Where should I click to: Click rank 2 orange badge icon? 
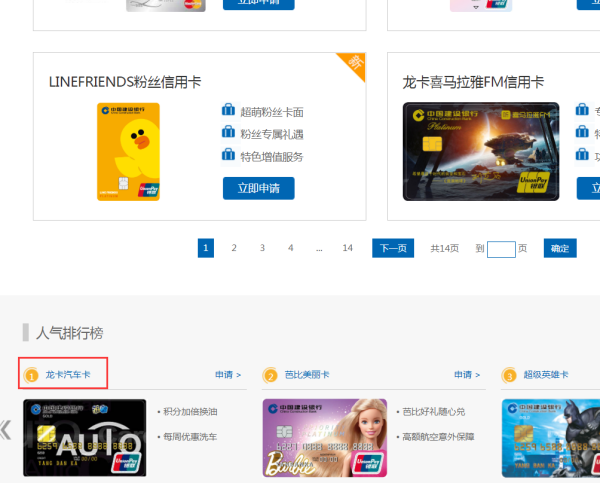(x=270, y=375)
